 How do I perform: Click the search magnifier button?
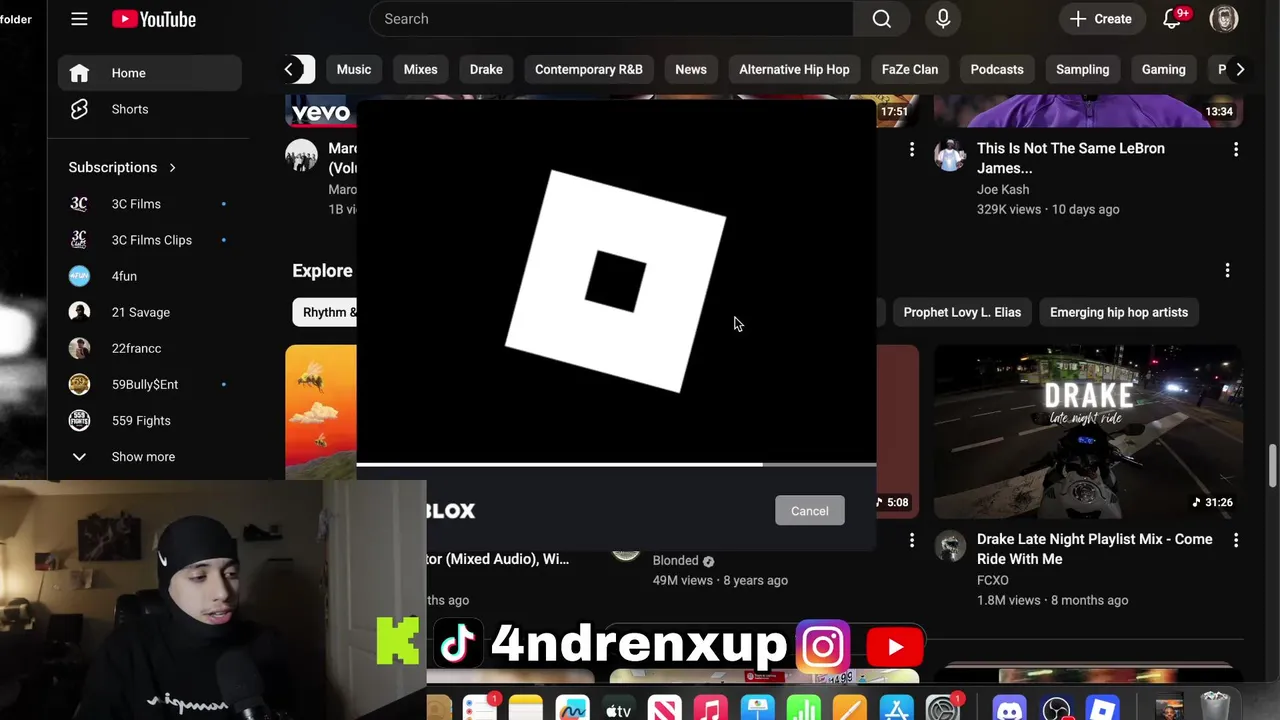pyautogui.click(x=881, y=19)
